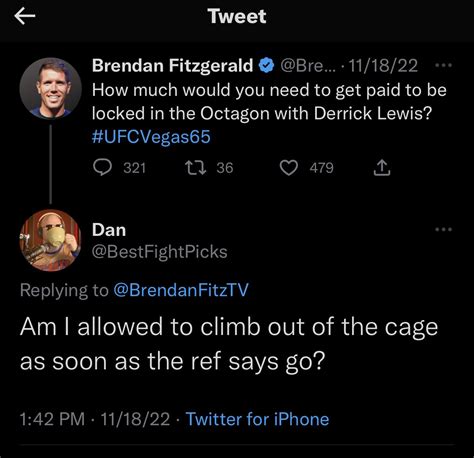Open more options on Dan's reply

pyautogui.click(x=444, y=229)
